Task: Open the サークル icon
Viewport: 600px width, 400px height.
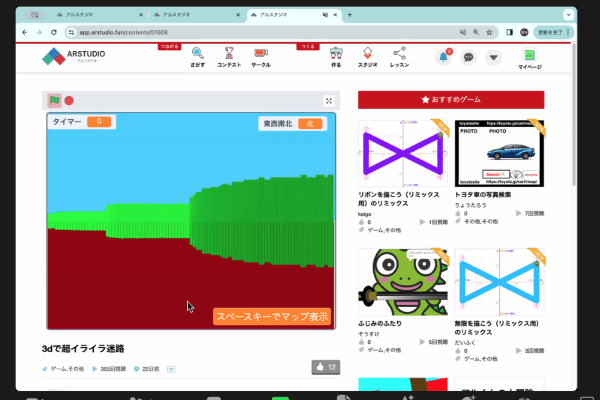Action: click(261, 57)
